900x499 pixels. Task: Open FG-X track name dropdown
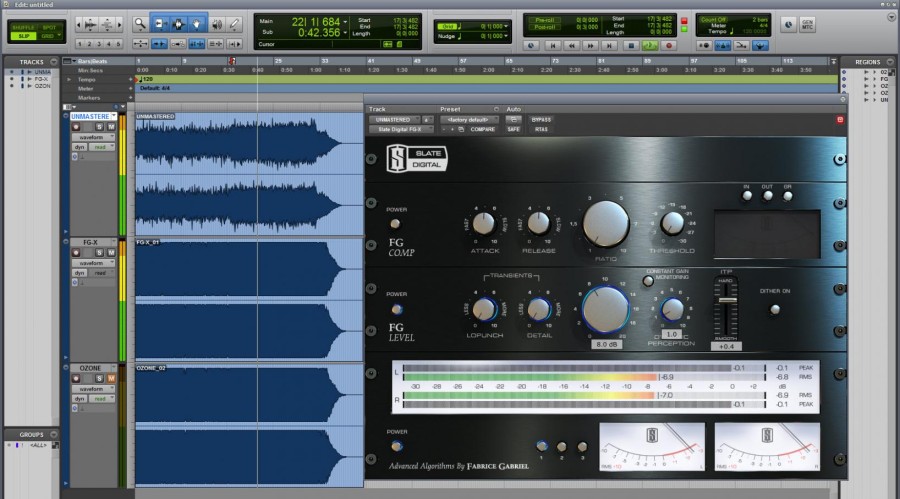tap(114, 242)
